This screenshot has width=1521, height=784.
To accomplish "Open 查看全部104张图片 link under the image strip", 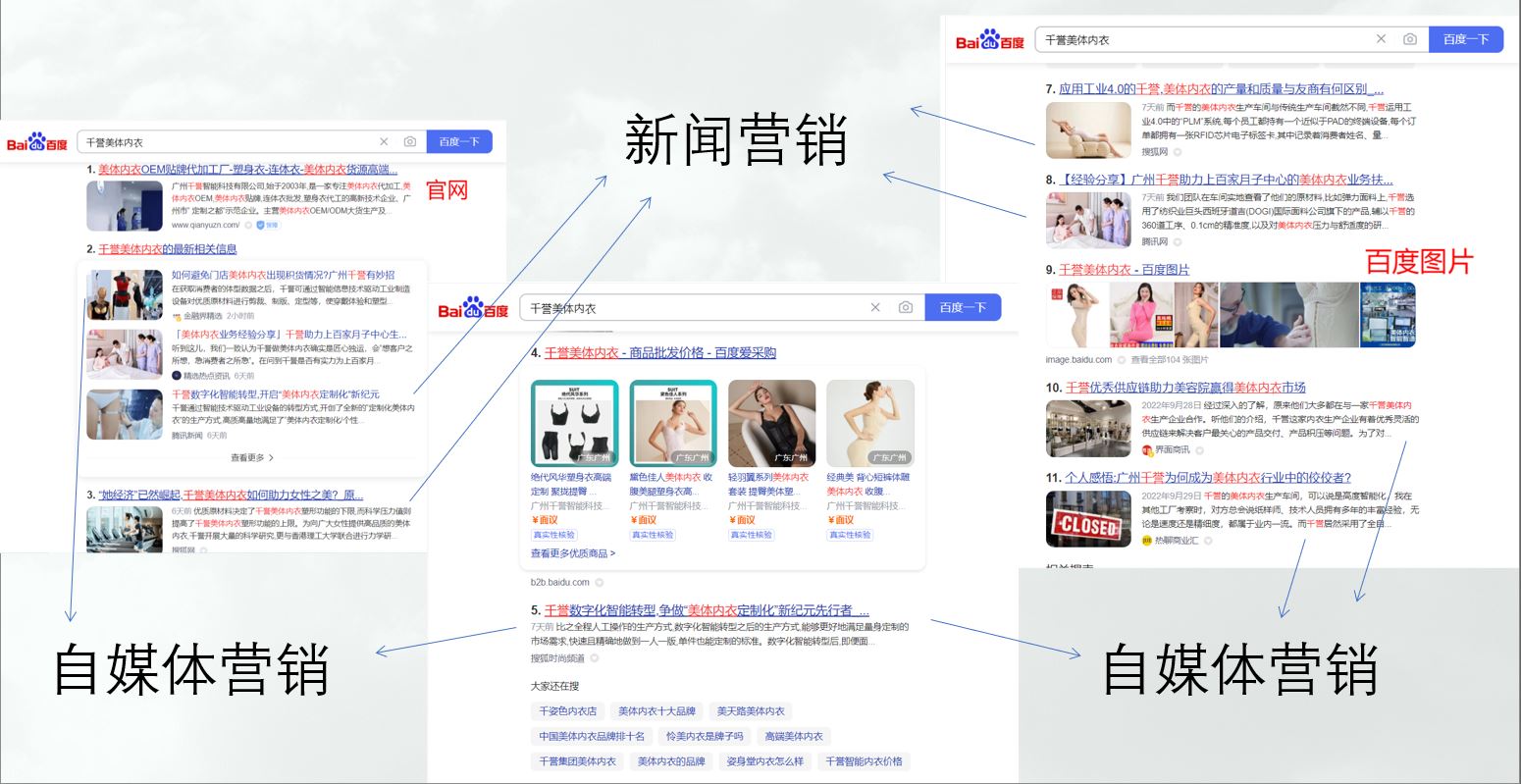I will click(x=1169, y=360).
